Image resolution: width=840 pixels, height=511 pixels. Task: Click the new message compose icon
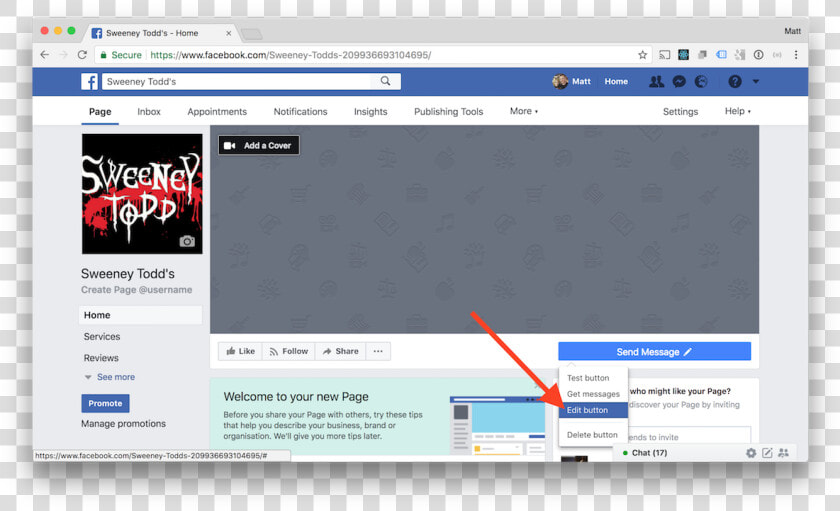tap(767, 453)
